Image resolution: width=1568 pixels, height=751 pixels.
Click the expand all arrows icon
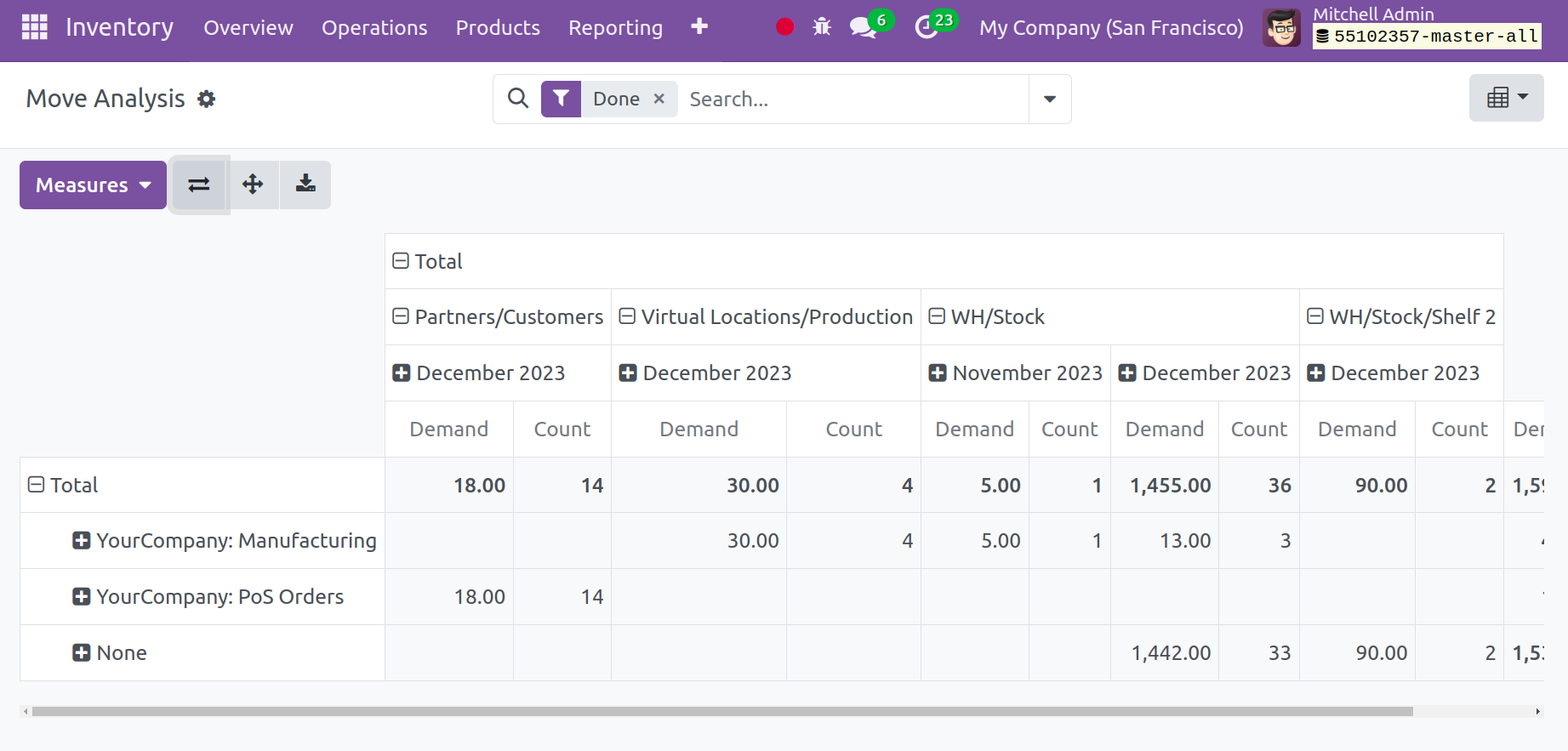(253, 185)
